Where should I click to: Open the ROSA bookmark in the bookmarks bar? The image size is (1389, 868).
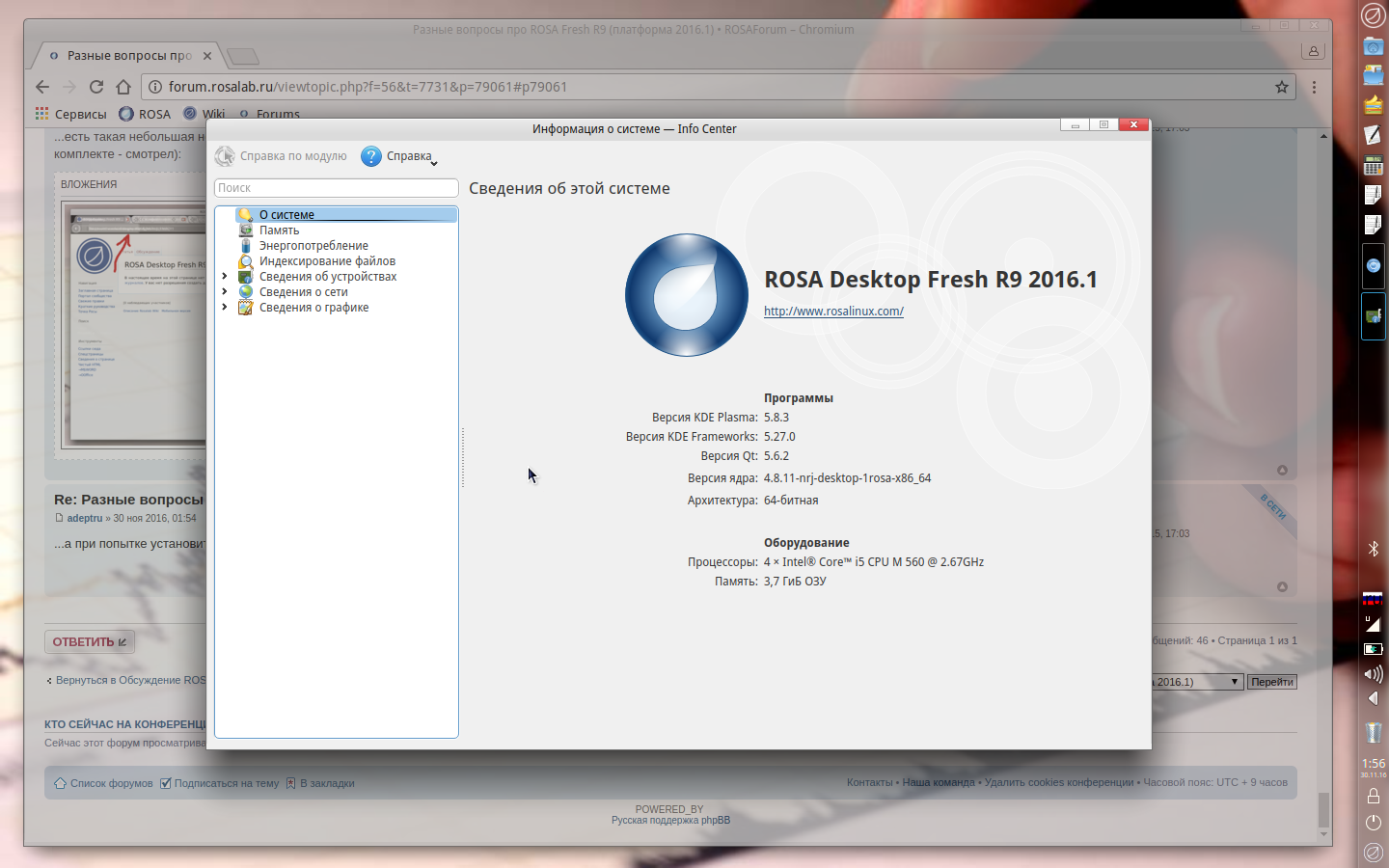coord(145,114)
